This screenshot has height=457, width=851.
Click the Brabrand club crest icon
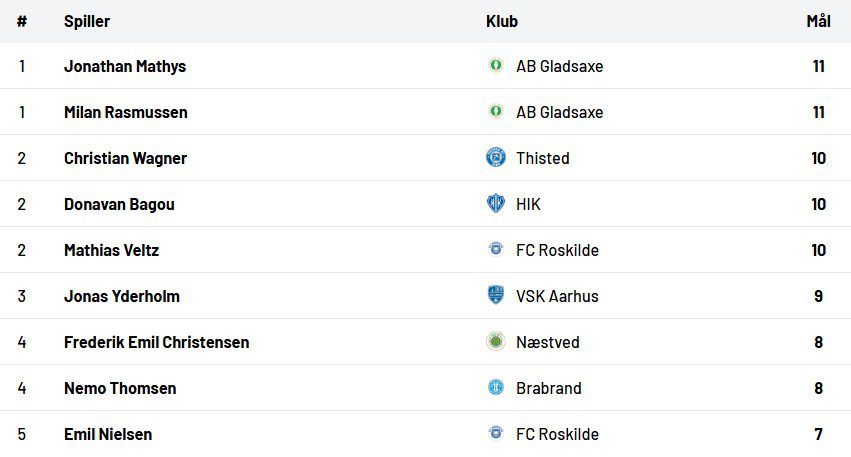pos(495,388)
